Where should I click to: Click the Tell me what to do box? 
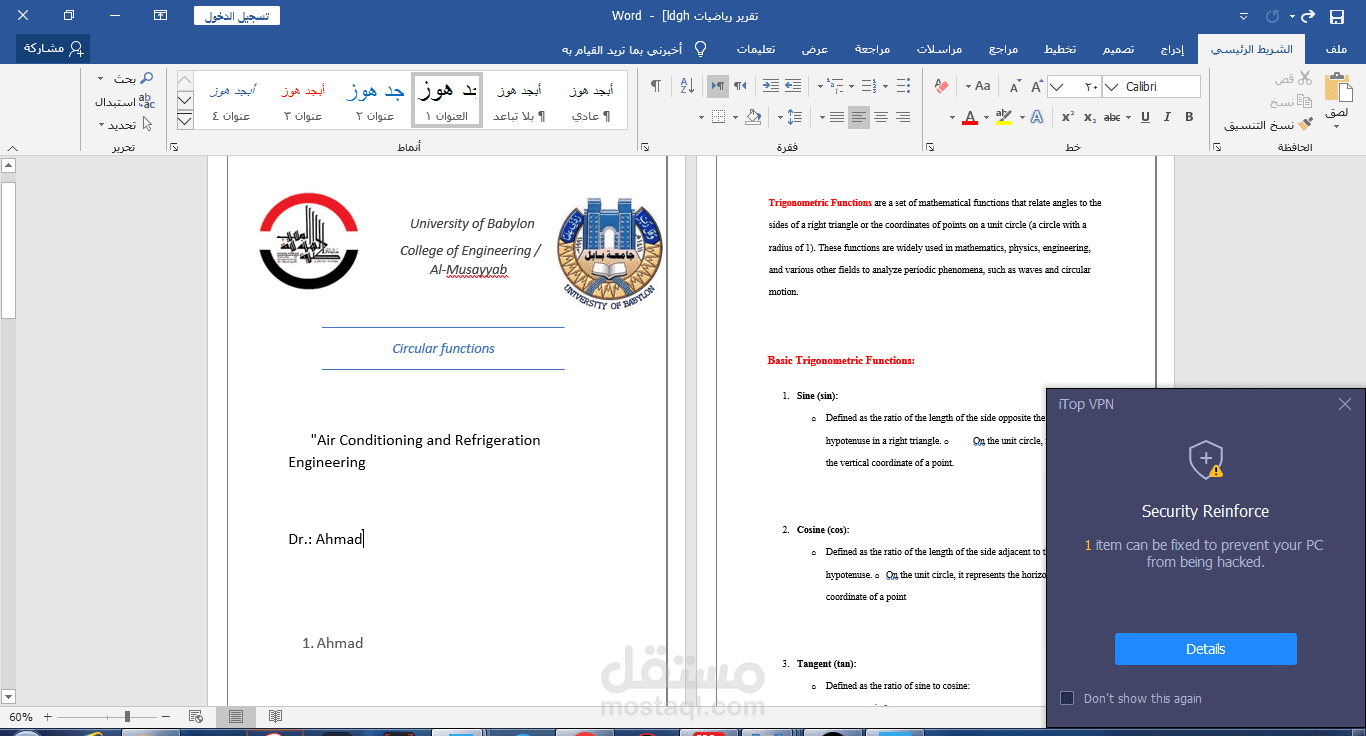pos(634,49)
